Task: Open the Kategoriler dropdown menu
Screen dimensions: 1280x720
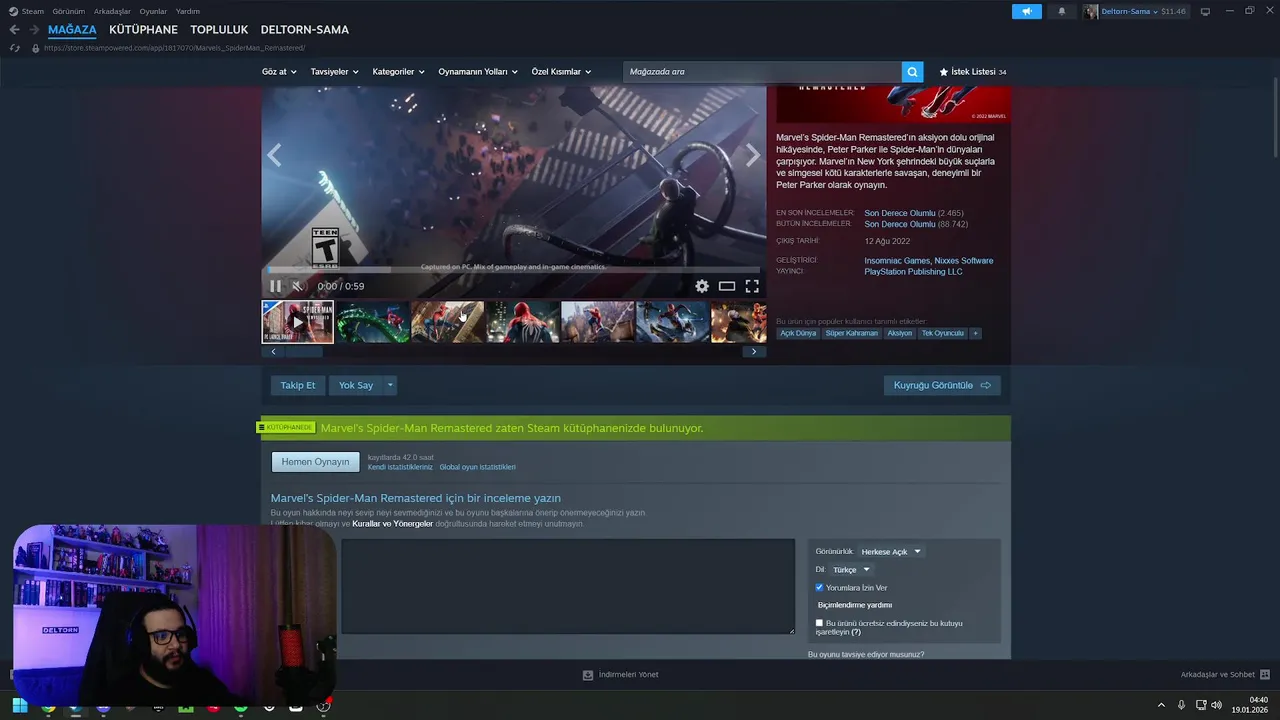Action: pos(398,72)
